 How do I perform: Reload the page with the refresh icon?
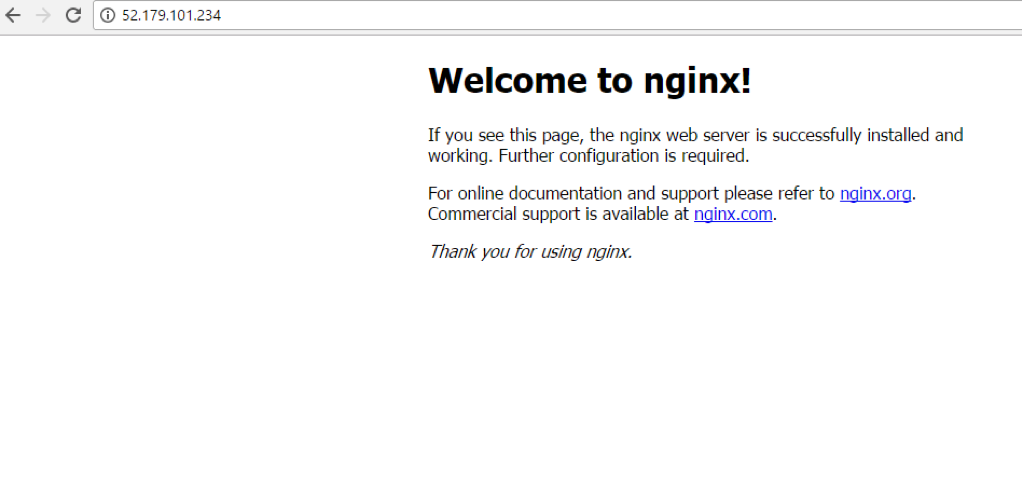click(x=74, y=15)
